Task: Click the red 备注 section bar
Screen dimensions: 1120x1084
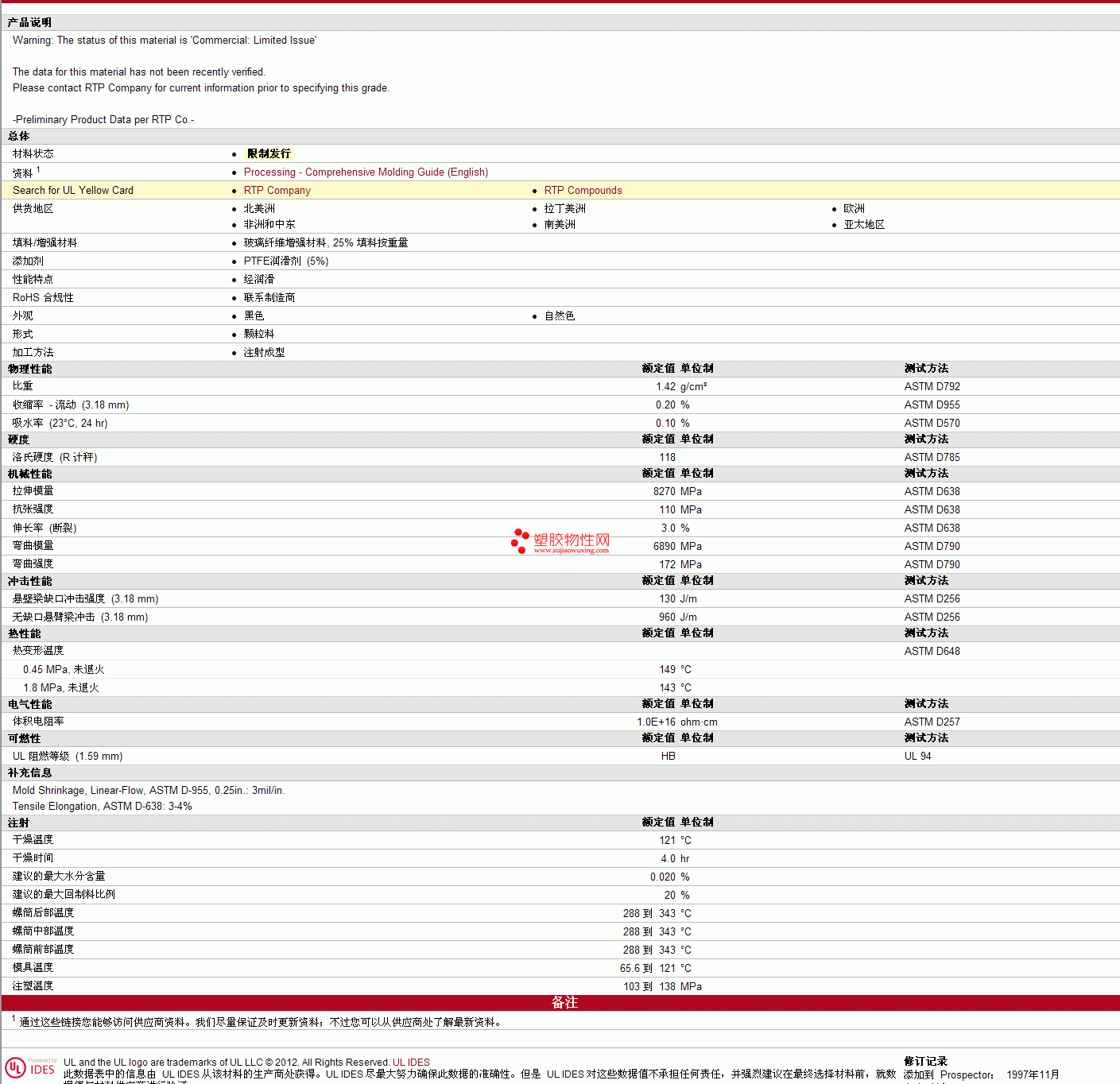Action: [560, 1003]
